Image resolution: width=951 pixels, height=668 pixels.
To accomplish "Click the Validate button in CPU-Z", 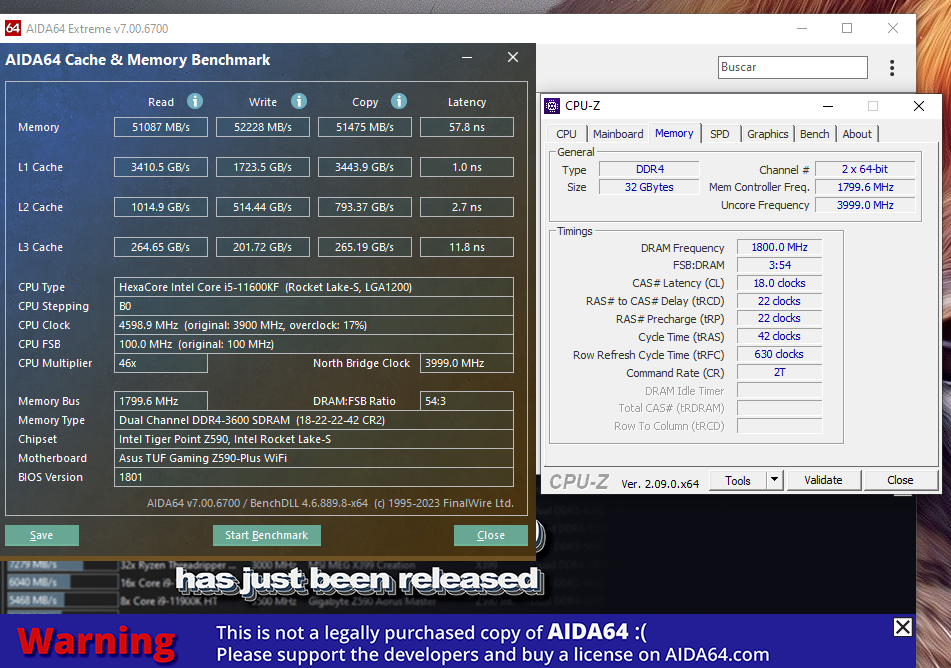I will coord(823,480).
